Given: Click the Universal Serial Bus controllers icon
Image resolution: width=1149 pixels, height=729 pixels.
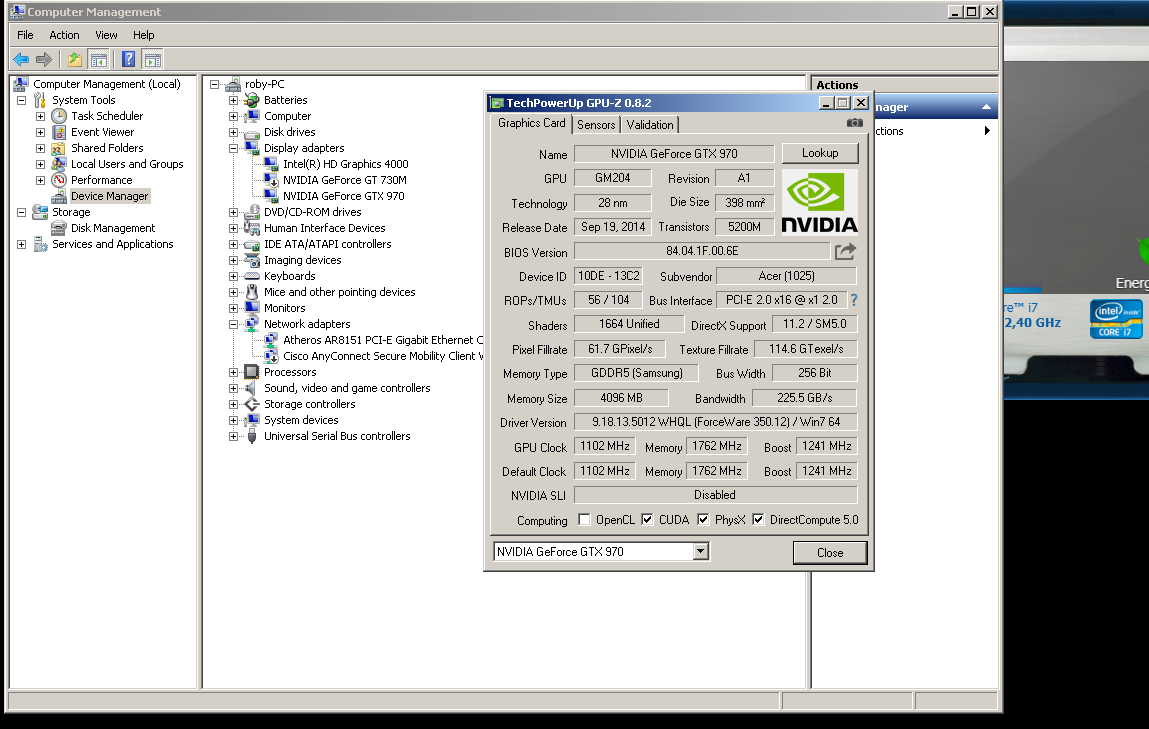Looking at the screenshot, I should [x=252, y=437].
